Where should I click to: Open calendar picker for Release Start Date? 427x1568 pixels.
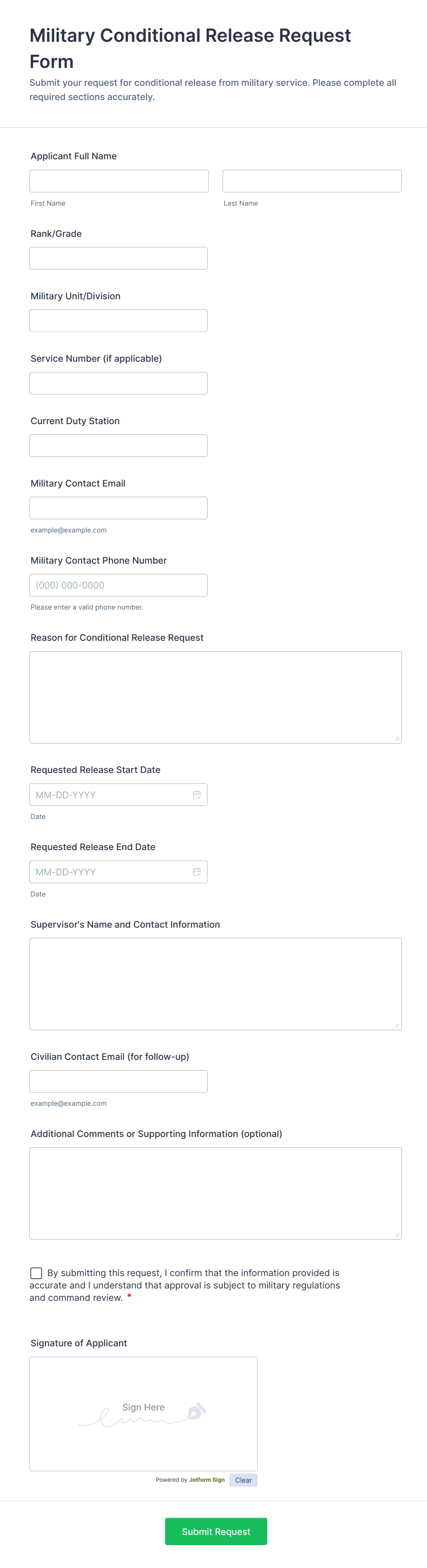tap(197, 795)
